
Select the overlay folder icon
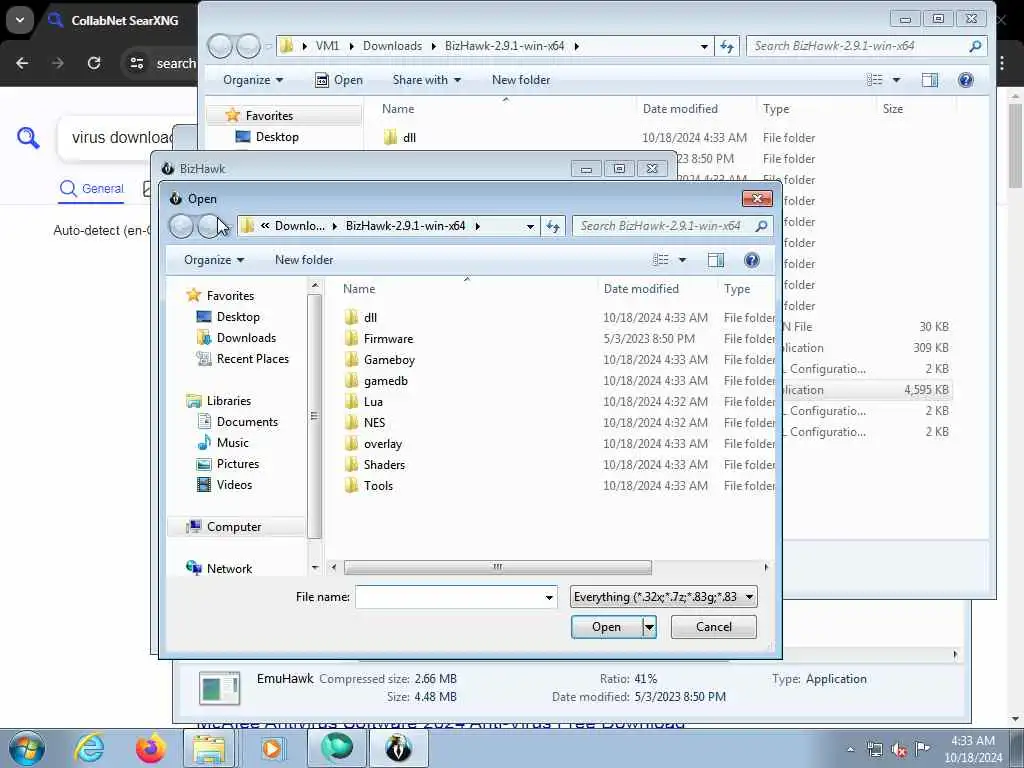coord(352,443)
